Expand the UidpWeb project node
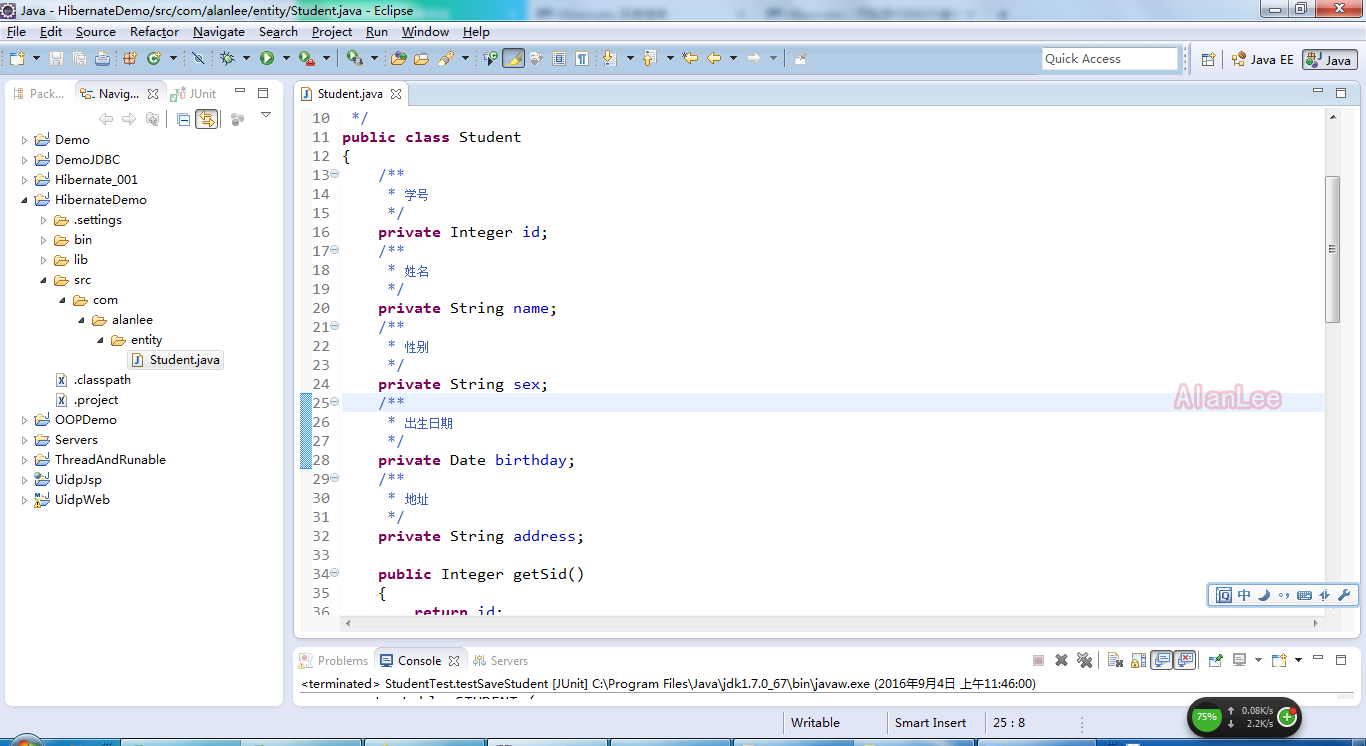 [x=25, y=500]
